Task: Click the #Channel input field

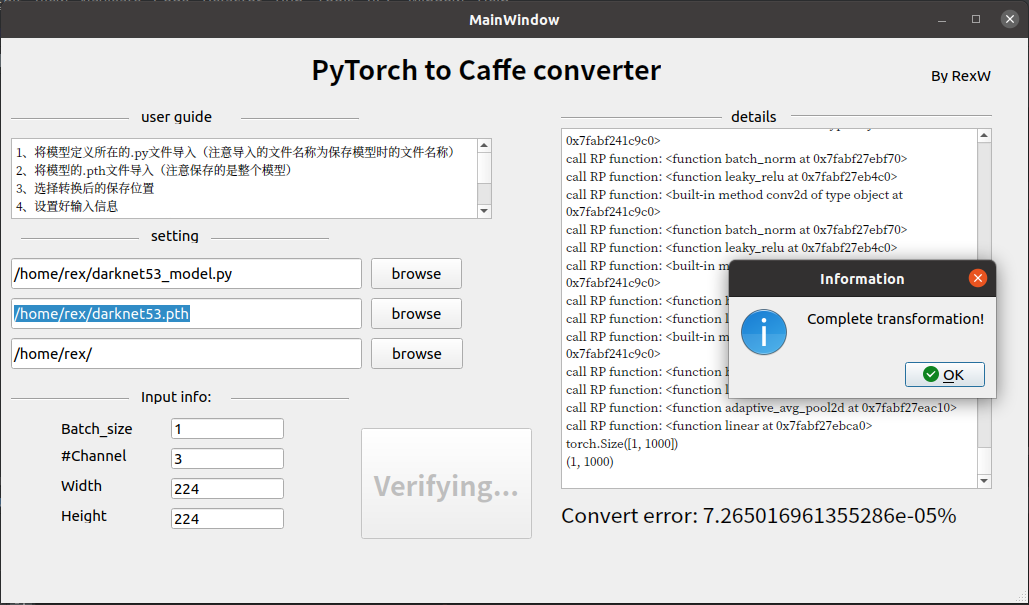Action: 227,459
